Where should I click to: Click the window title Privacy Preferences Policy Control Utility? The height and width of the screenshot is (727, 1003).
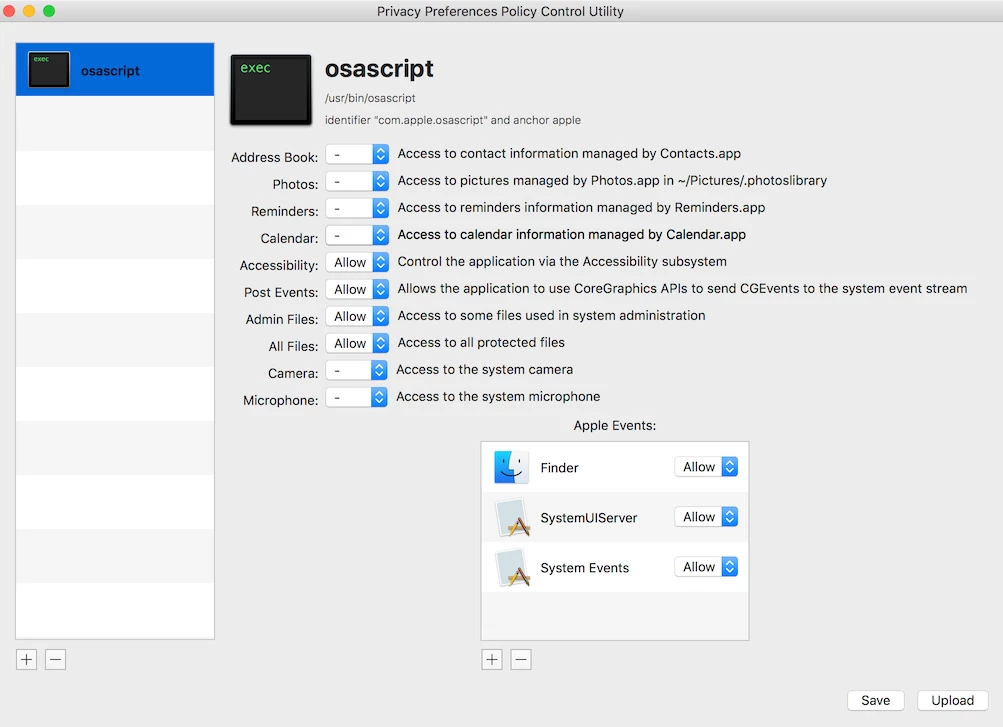coord(500,12)
